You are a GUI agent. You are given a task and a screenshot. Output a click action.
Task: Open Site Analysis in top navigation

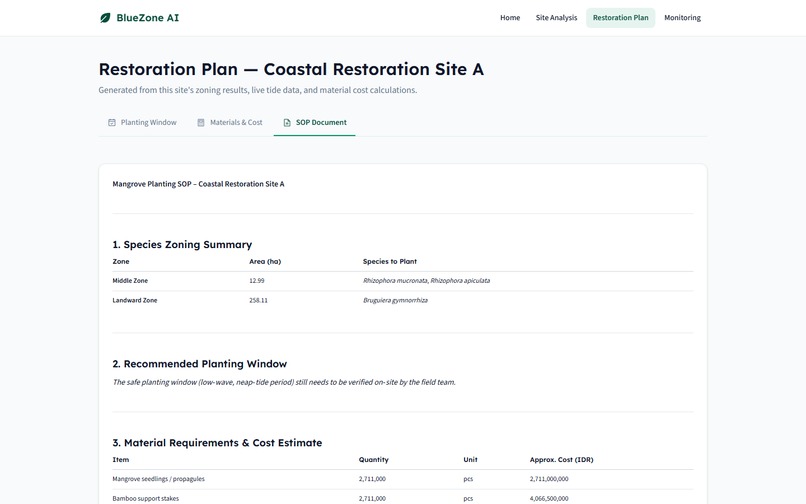click(x=556, y=17)
